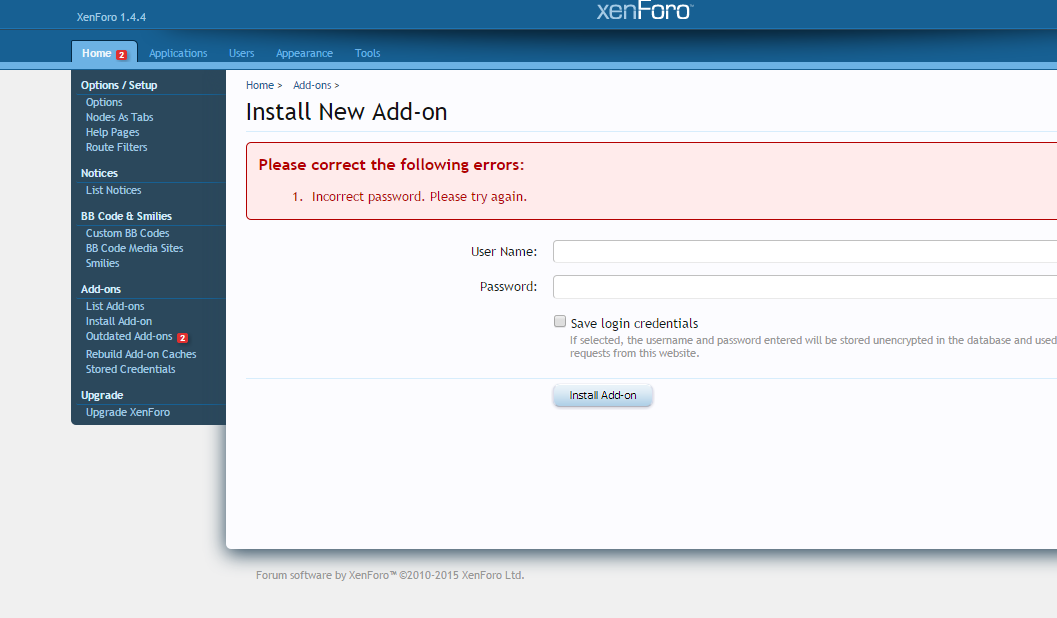The width and height of the screenshot is (1057, 618).
Task: Select the Tools tab
Action: click(x=367, y=53)
